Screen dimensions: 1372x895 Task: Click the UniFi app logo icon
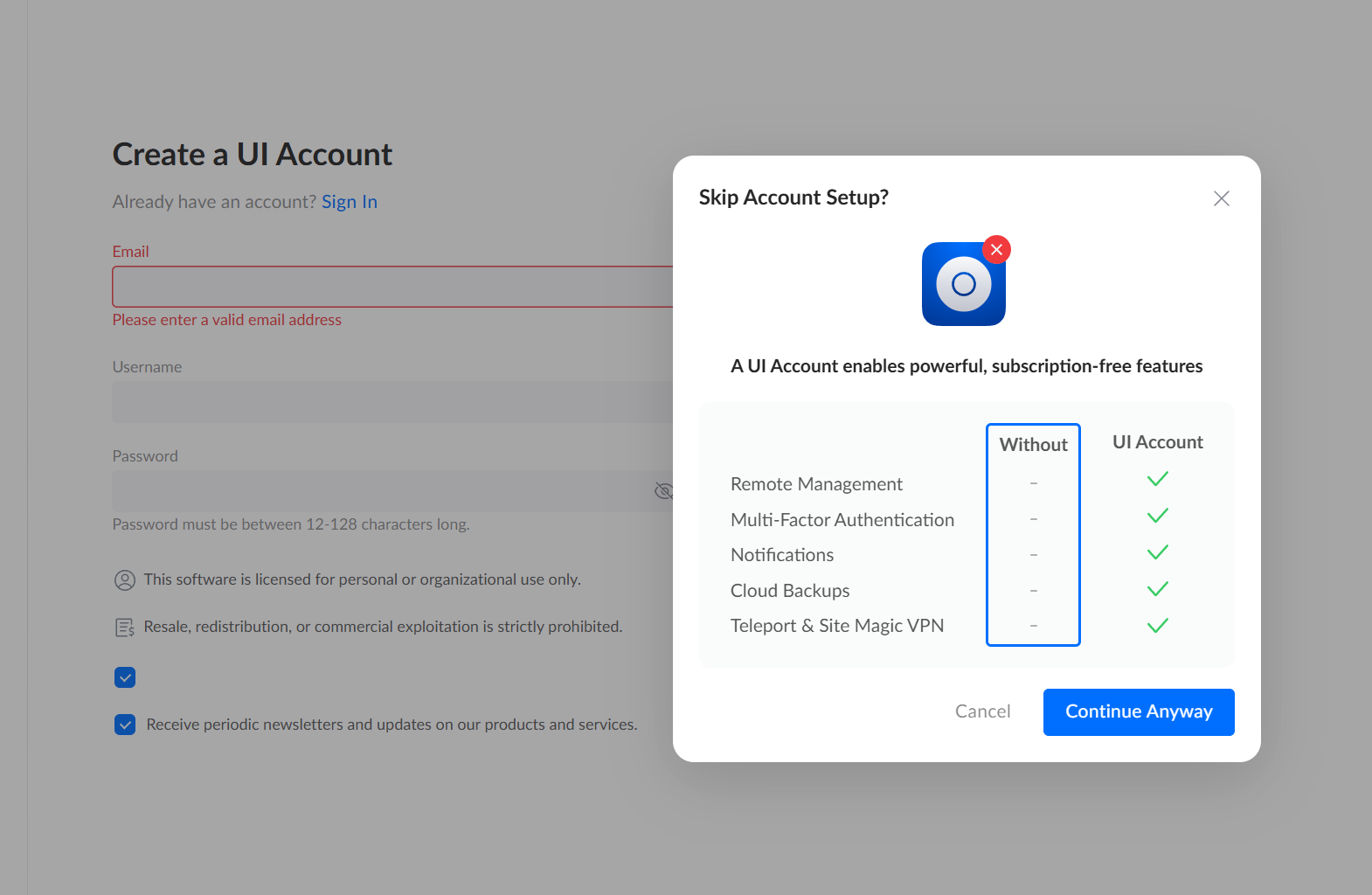(x=963, y=284)
